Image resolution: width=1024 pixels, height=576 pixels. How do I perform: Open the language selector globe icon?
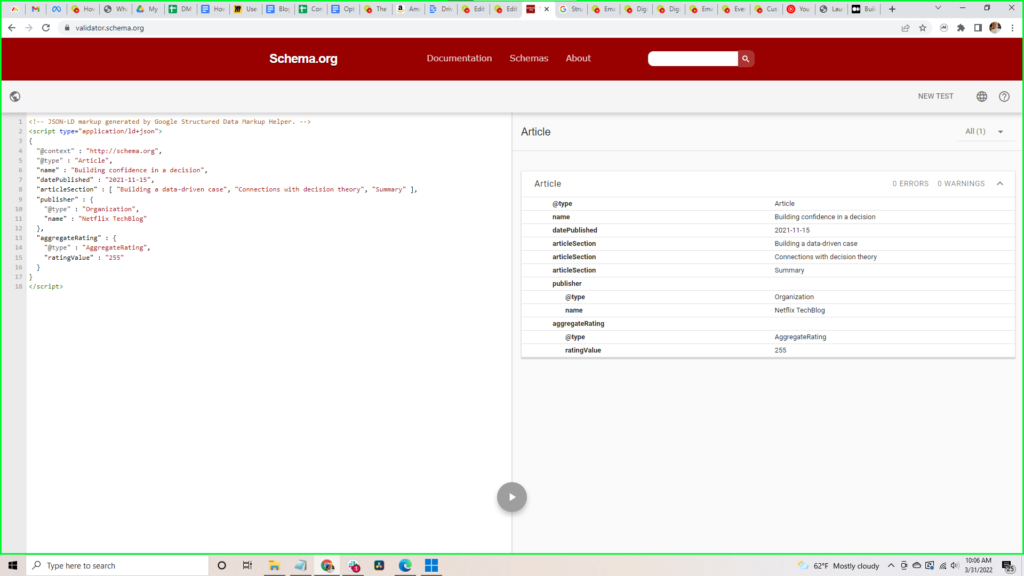[981, 97]
